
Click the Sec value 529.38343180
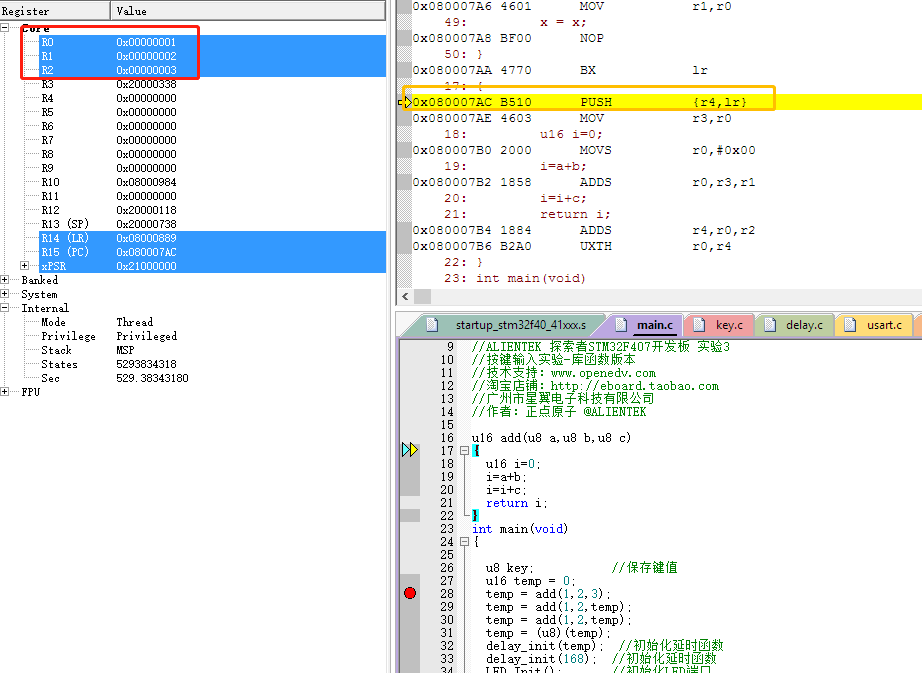pos(152,378)
